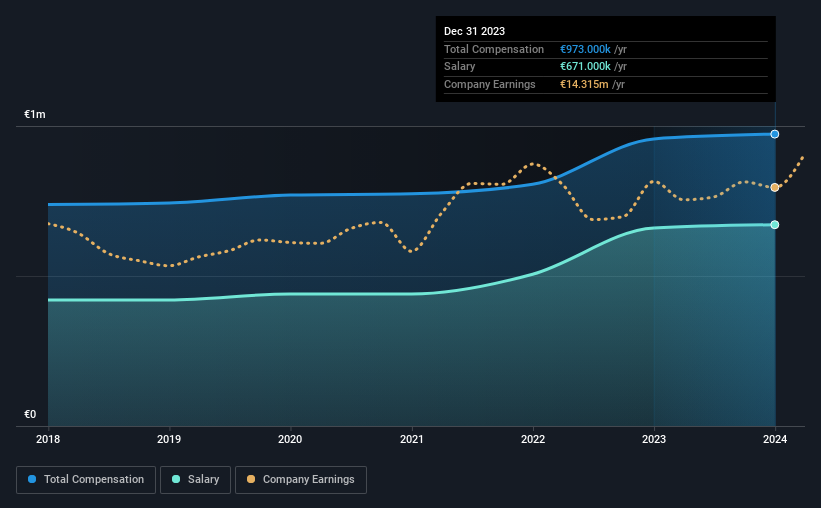Click the Dec 31 2023 tooltip date
Image resolution: width=821 pixels, height=508 pixels.
[474, 31]
